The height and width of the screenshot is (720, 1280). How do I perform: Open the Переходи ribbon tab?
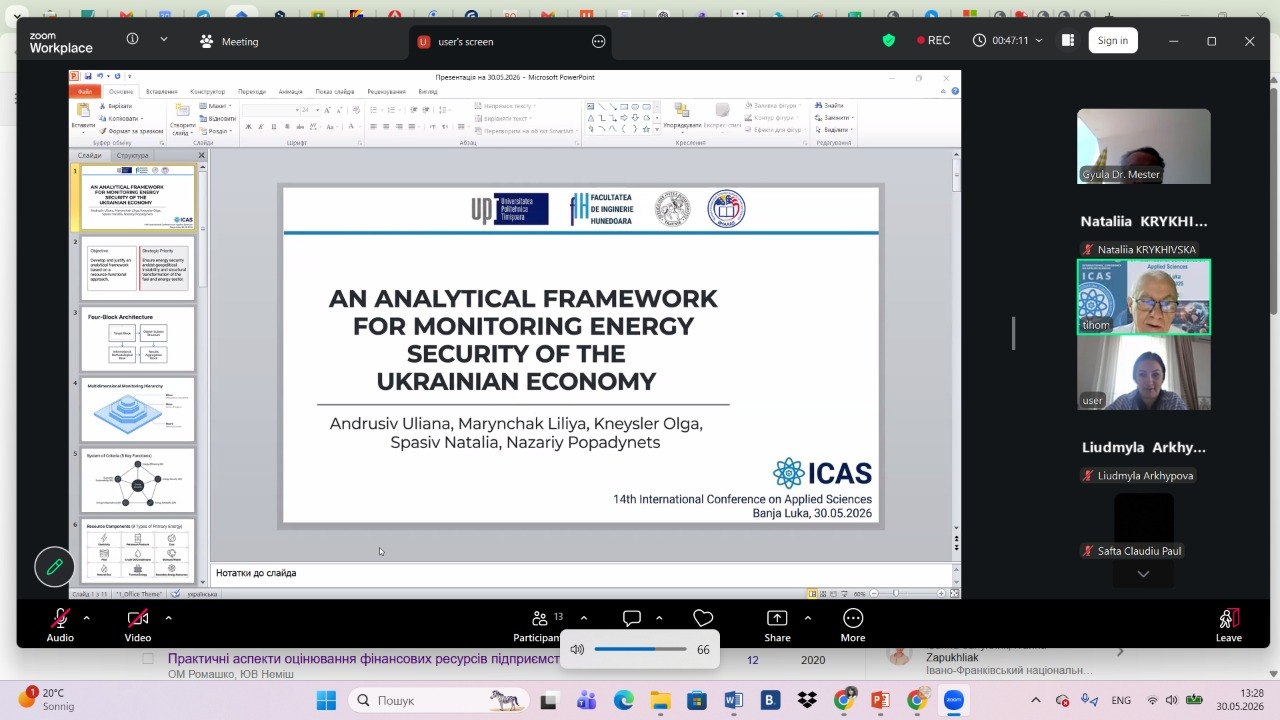point(252,91)
